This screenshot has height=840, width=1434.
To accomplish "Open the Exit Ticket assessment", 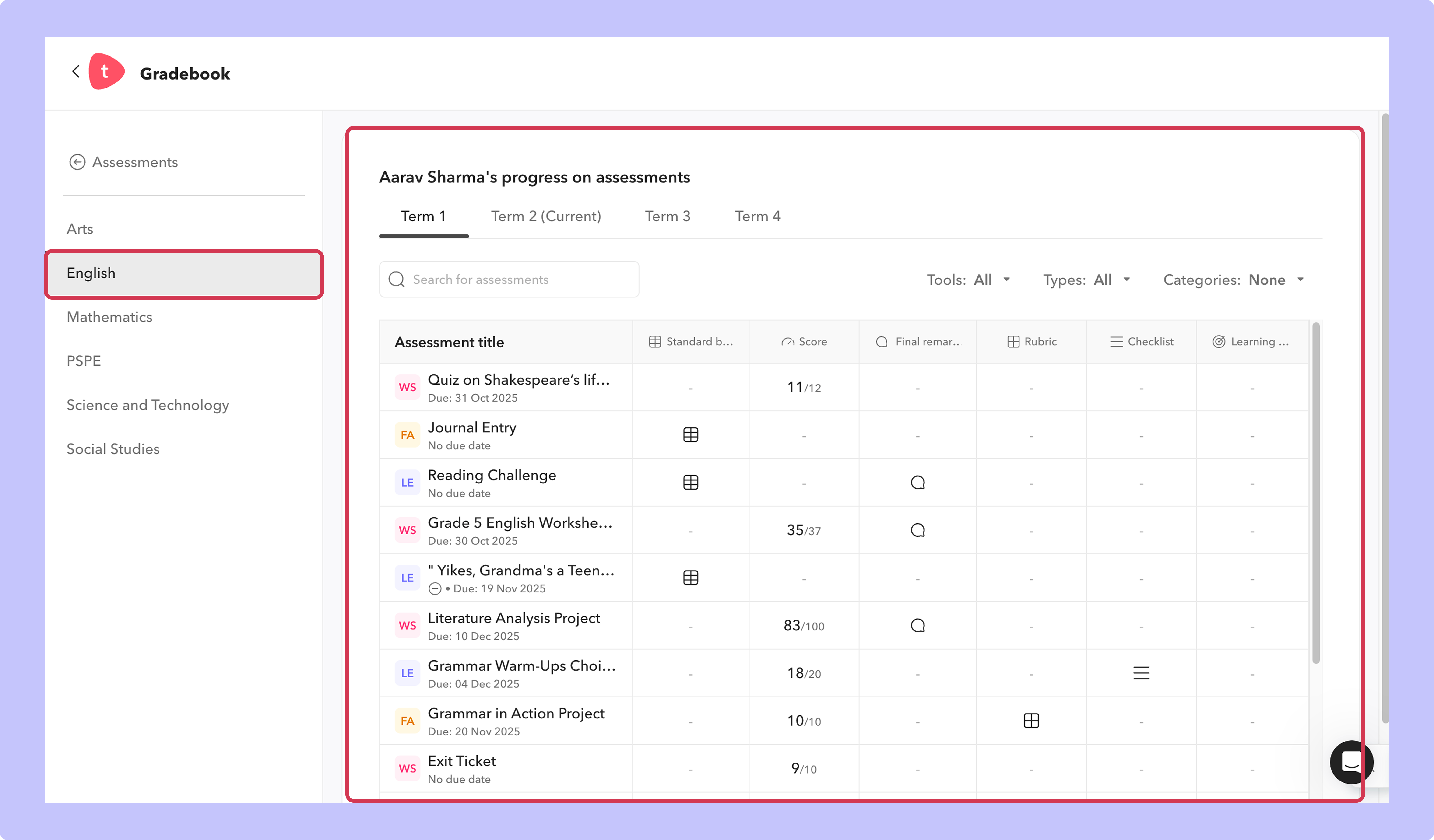I will tap(461, 762).
